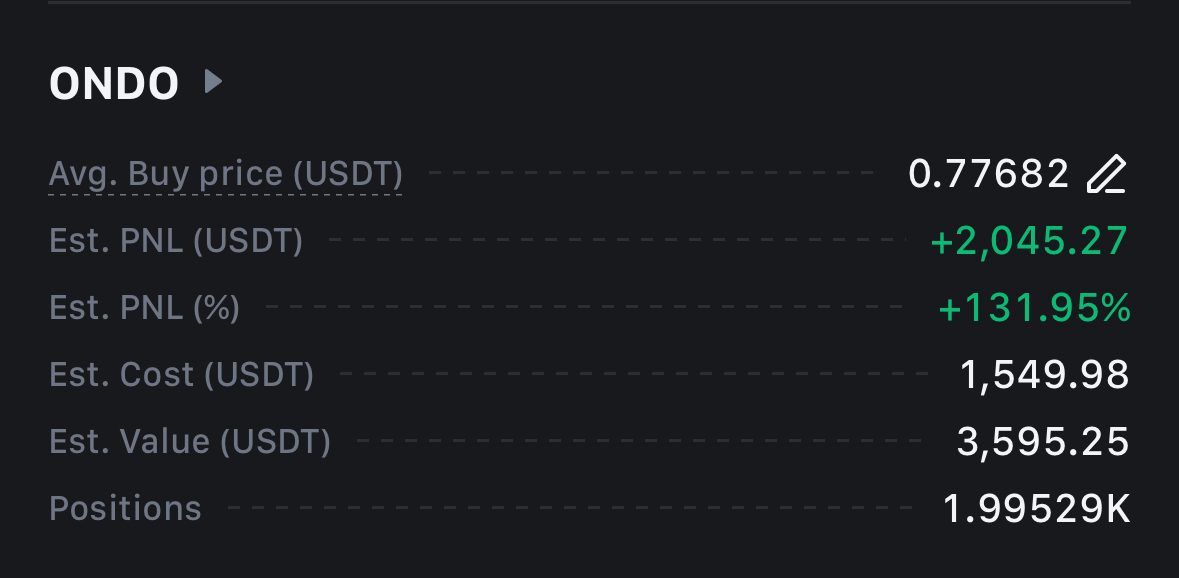Click the underlined Avg. Buy price (USDT) label
1179x578 pixels.
pos(226,175)
